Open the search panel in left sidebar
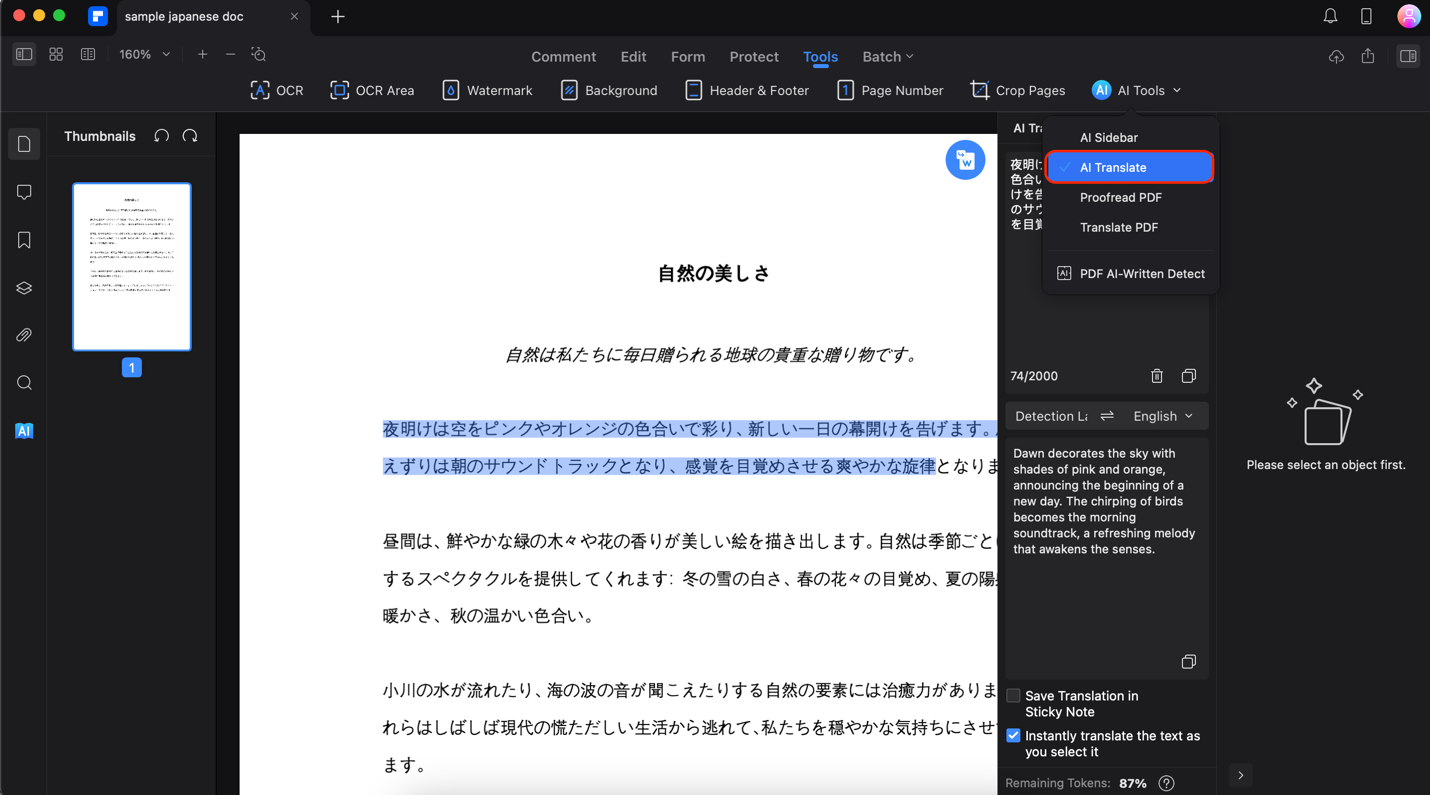Image resolution: width=1430 pixels, height=795 pixels. click(24, 383)
